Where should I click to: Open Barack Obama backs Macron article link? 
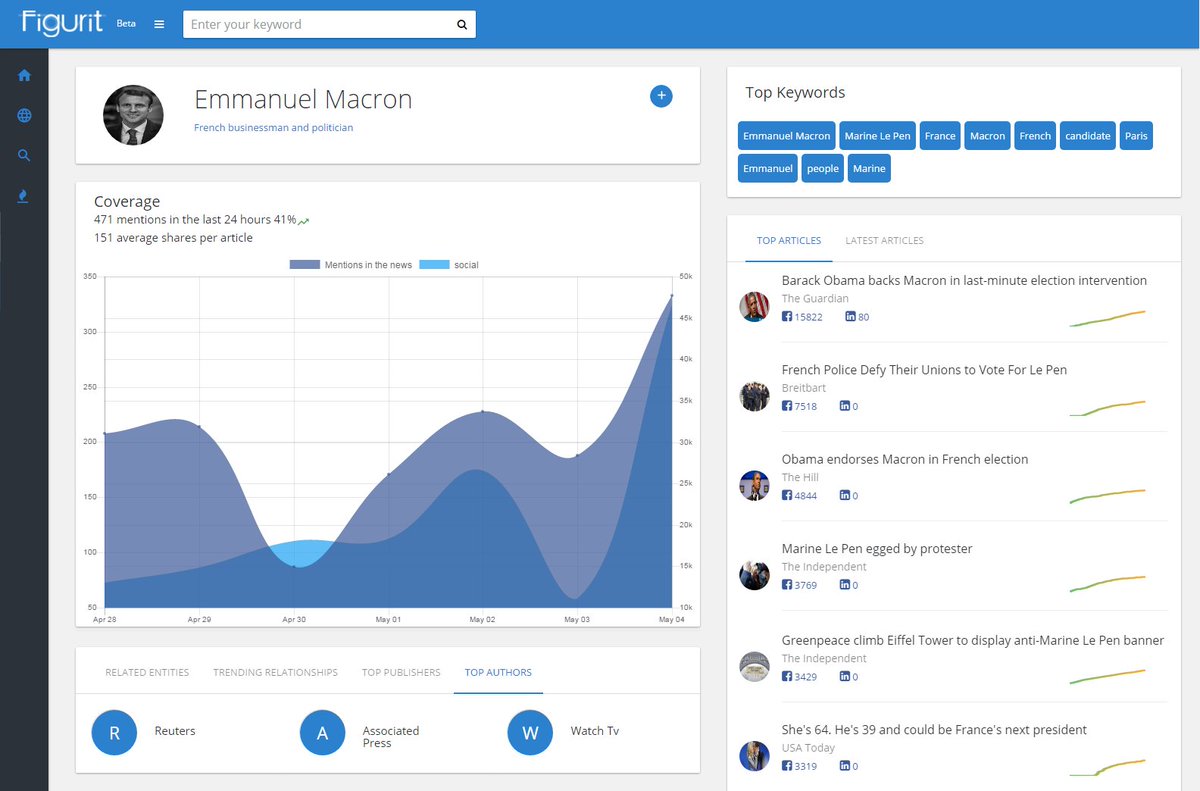point(964,281)
